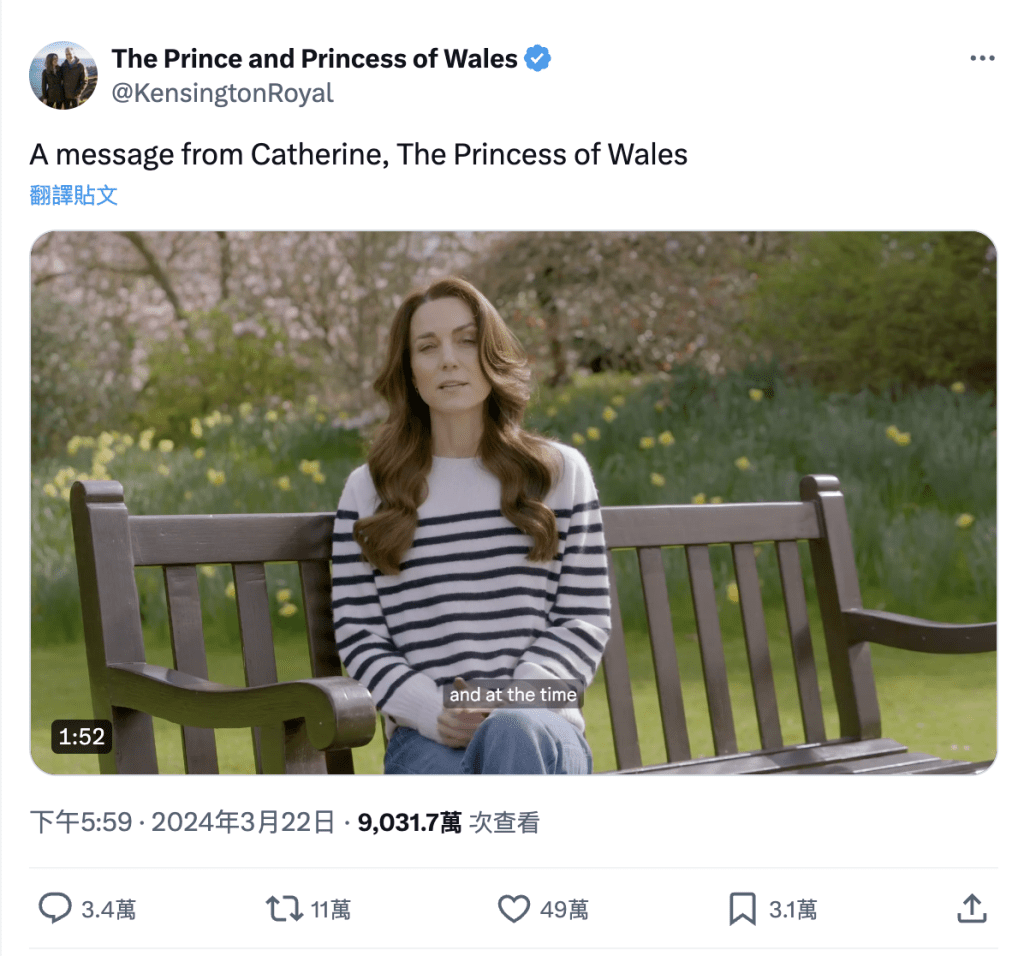
Task: Click the 49萬 like count
Action: click(x=564, y=909)
